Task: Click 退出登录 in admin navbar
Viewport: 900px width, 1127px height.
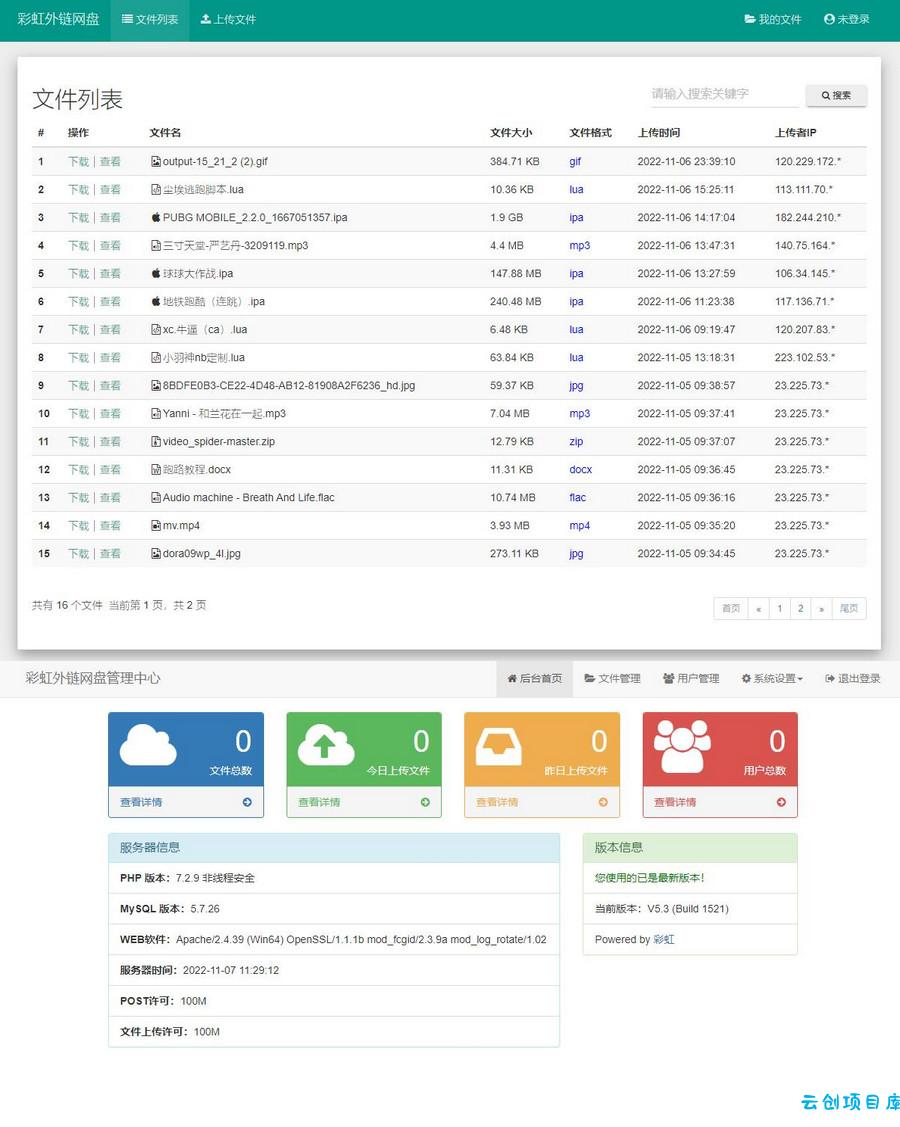Action: [x=853, y=678]
